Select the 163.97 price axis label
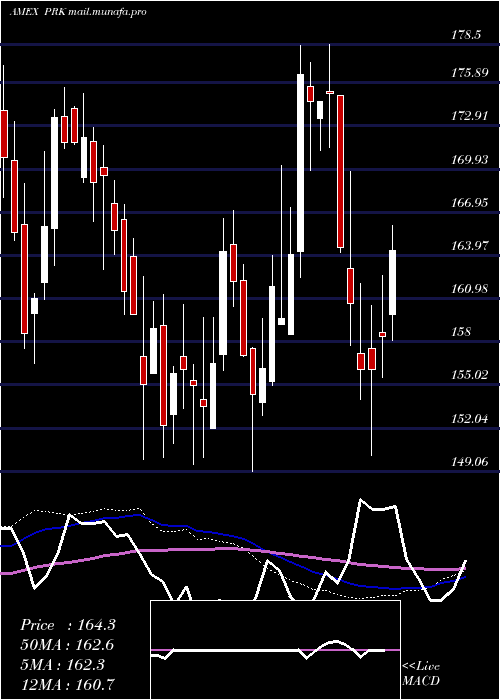Image resolution: width=500 pixels, height=700 pixels. [469, 246]
